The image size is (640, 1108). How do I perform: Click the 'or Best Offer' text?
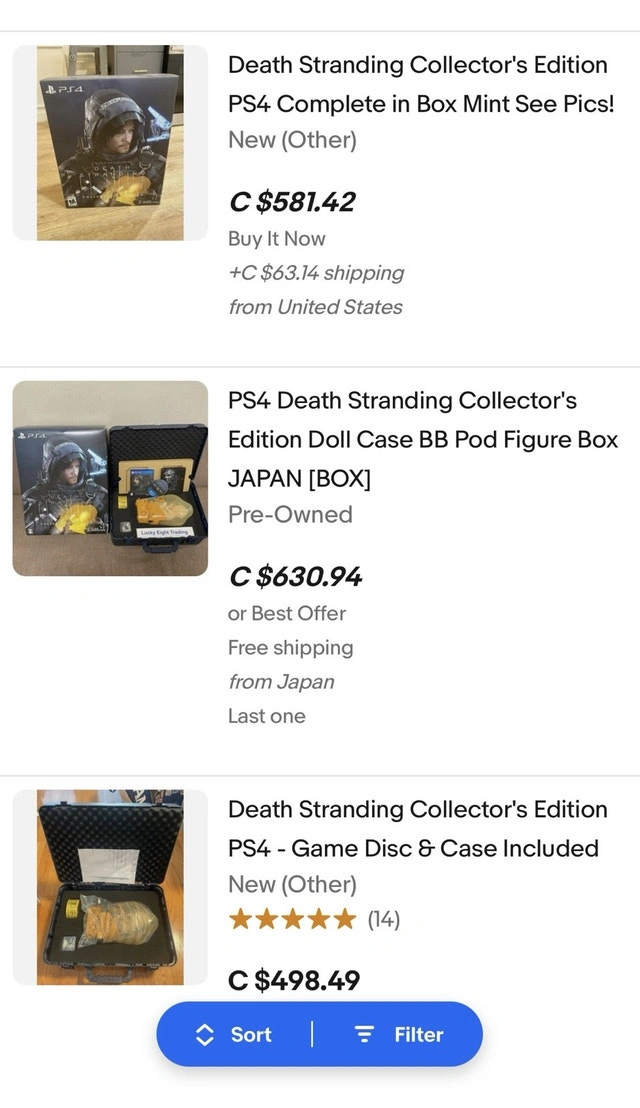click(x=286, y=613)
